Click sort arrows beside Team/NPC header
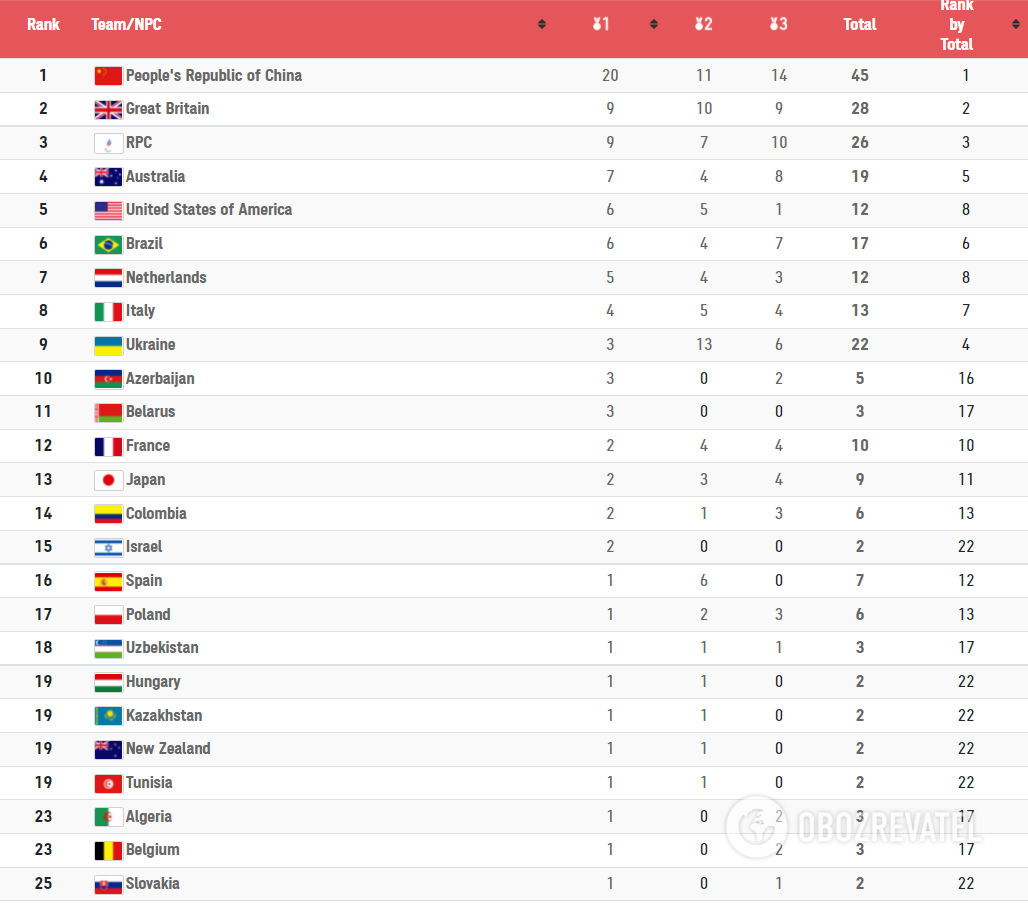Screen dimensions: 1028x903 [542, 24]
